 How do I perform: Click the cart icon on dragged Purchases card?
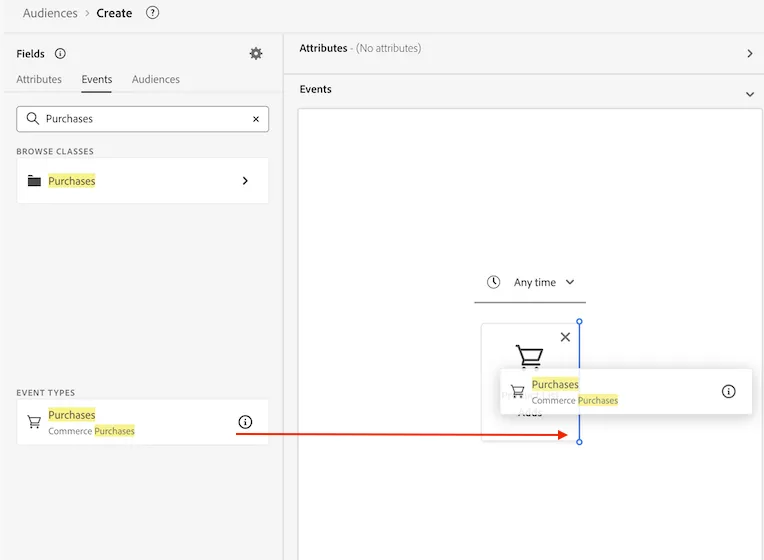517,391
